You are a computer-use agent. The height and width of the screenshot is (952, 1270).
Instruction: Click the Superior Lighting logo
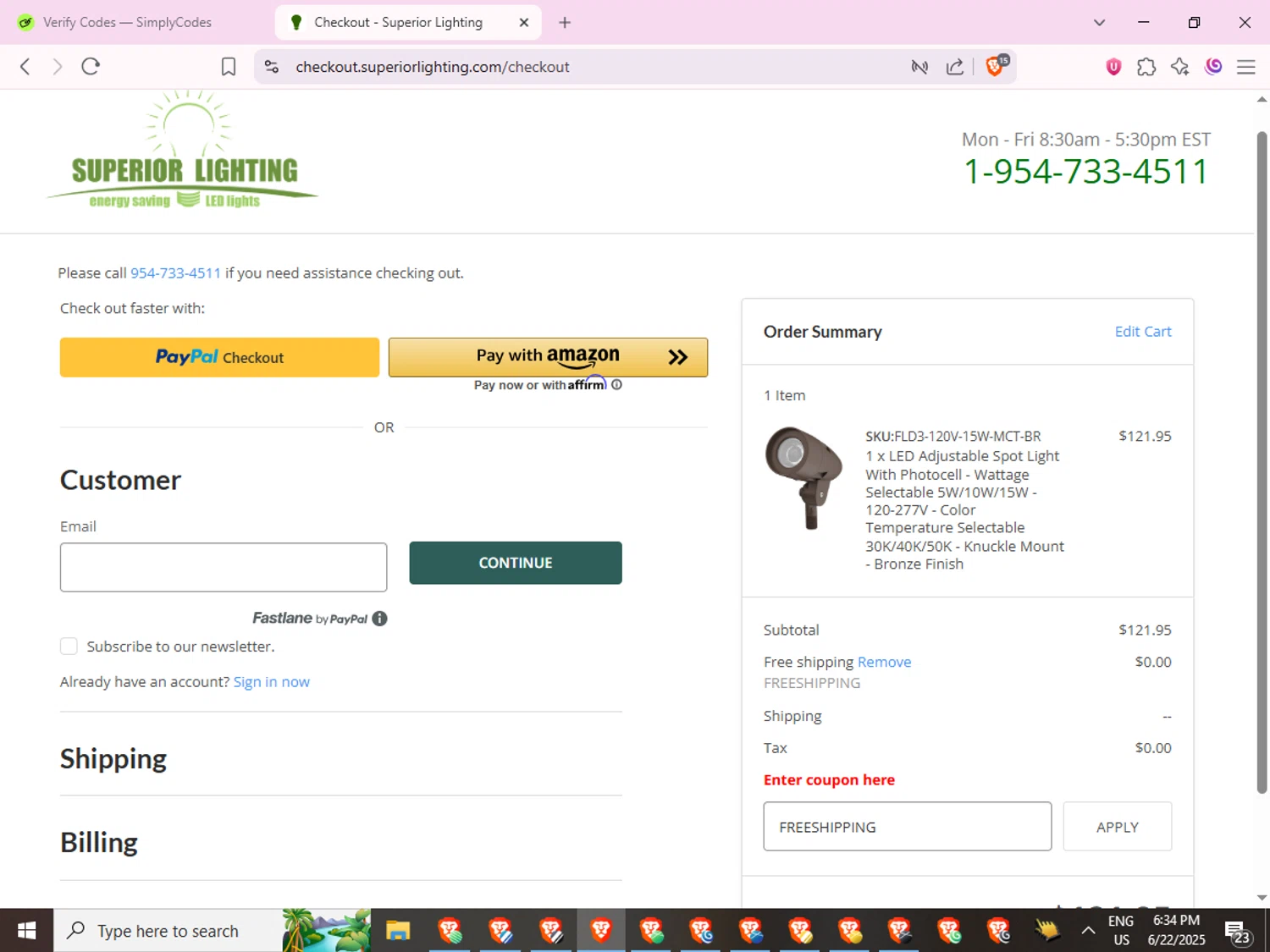(183, 151)
